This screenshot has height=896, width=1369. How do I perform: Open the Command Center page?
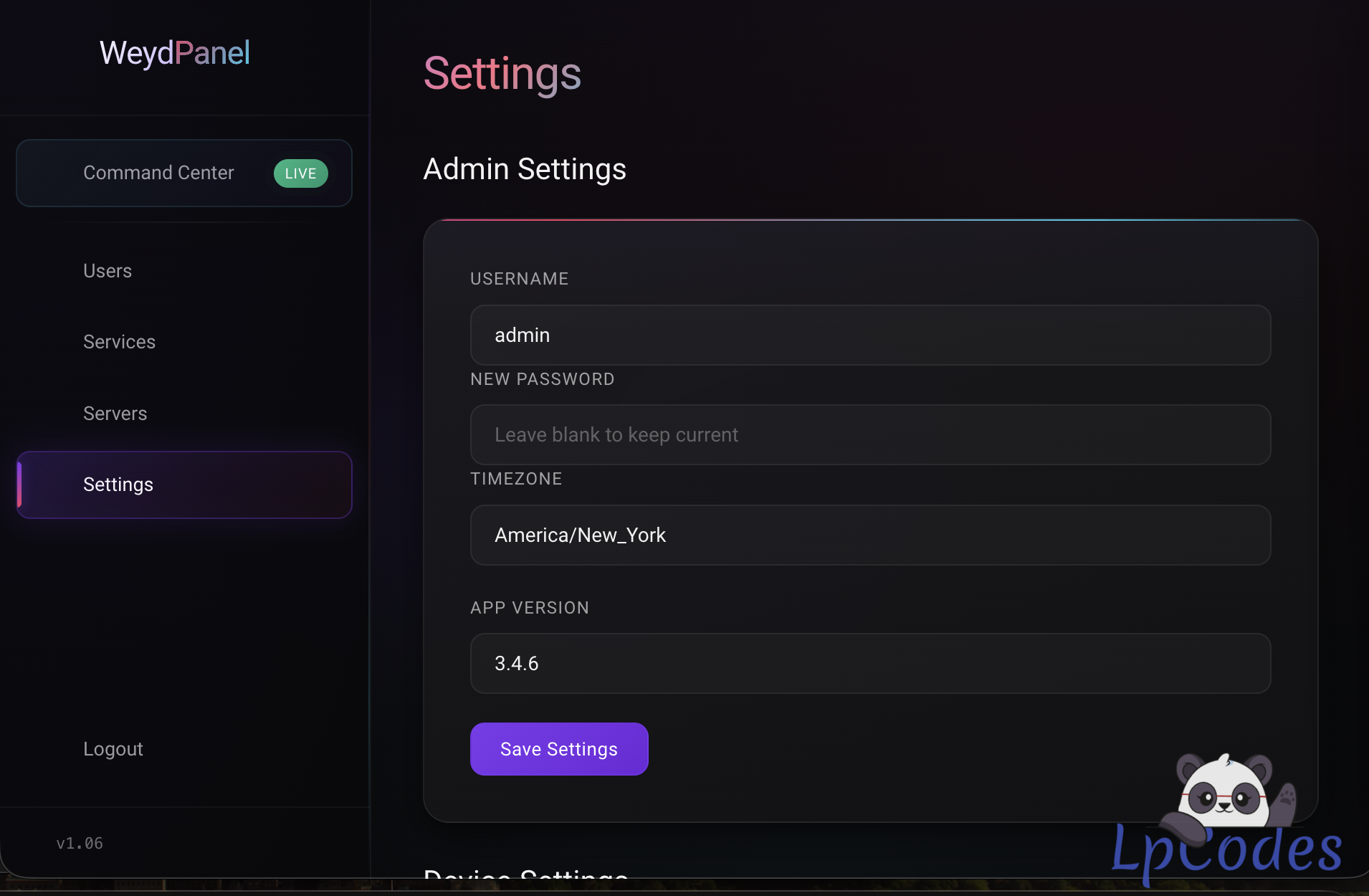[184, 173]
